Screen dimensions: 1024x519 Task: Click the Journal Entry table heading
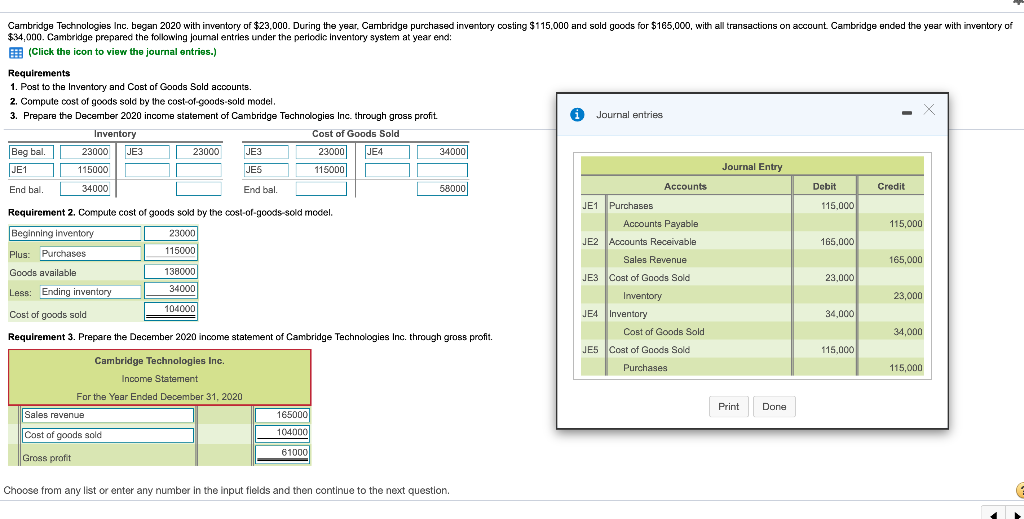(x=752, y=167)
